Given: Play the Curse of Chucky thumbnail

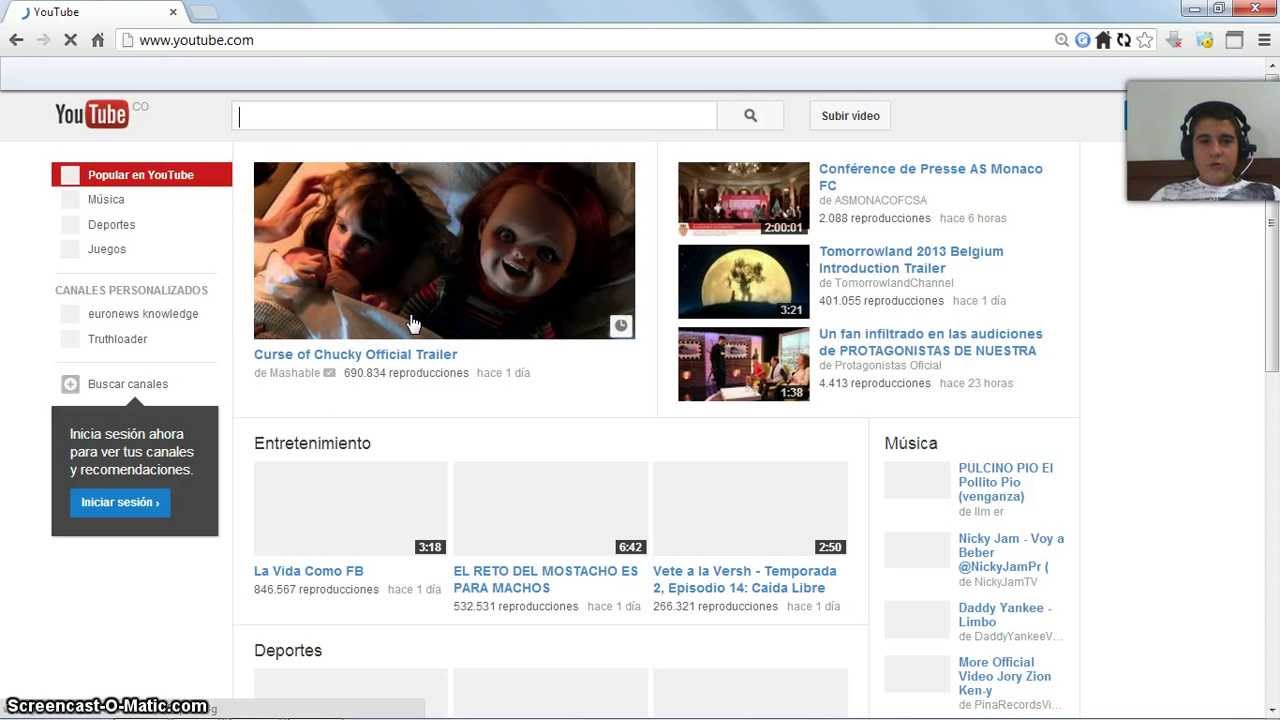Looking at the screenshot, I should [x=444, y=250].
